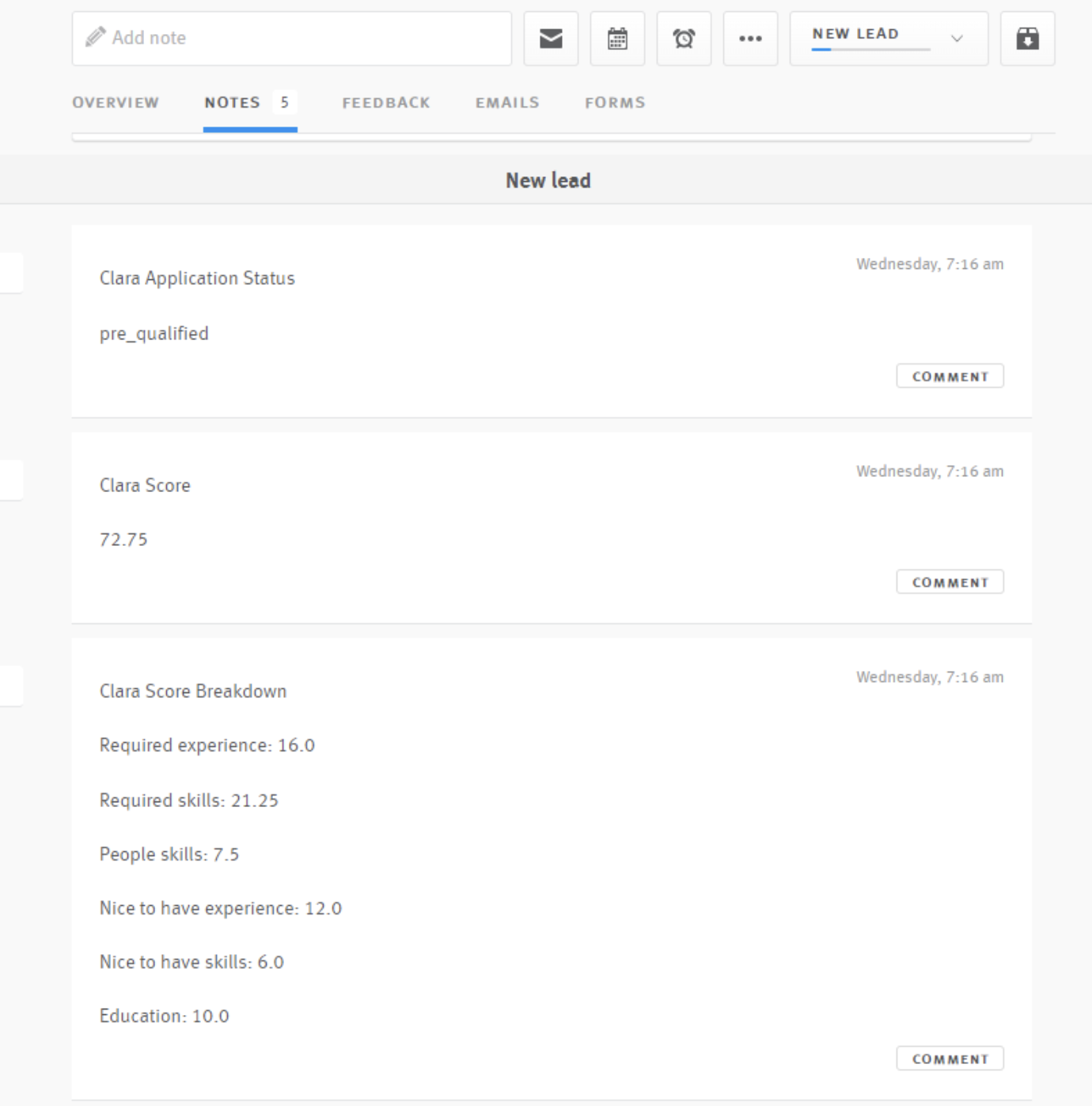This screenshot has height=1106, width=1092.
Task: Click the chevron arrow beside New Lead
Action: point(957,38)
